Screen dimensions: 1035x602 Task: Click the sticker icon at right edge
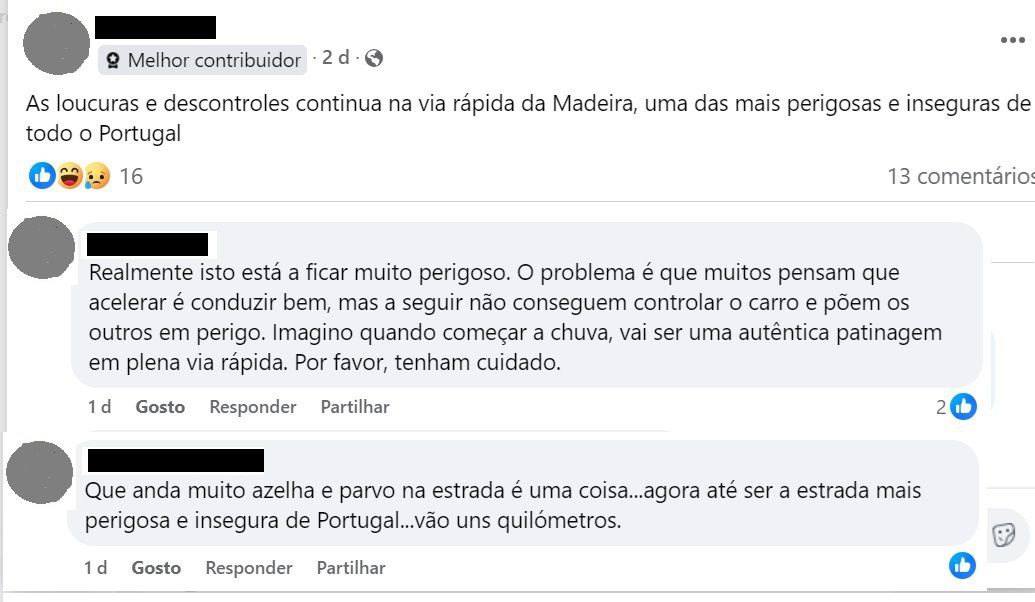pyautogui.click(x=1003, y=534)
